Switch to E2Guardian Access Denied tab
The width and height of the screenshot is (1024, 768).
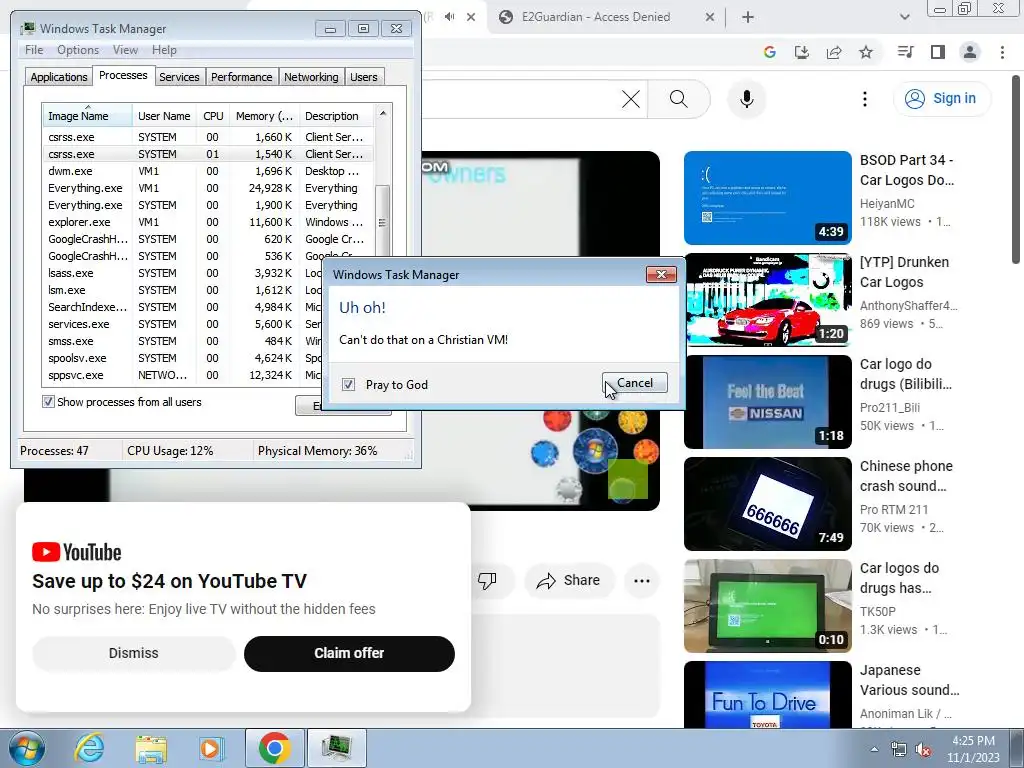[x=596, y=17]
